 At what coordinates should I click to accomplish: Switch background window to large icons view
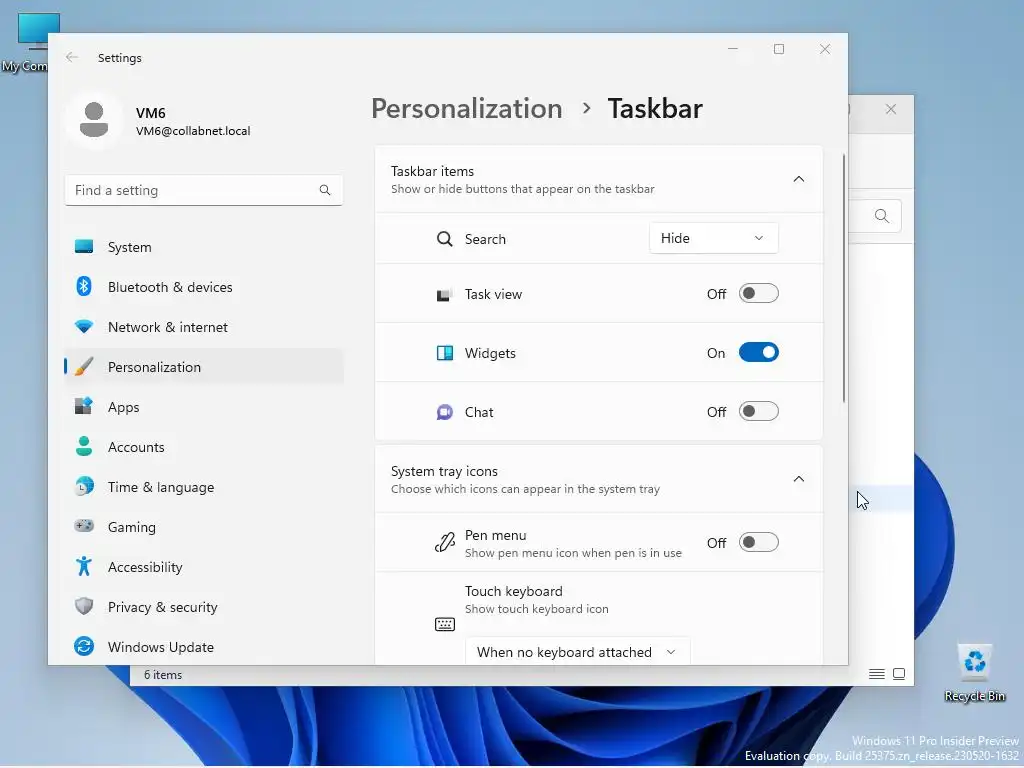pyautogui.click(x=899, y=674)
